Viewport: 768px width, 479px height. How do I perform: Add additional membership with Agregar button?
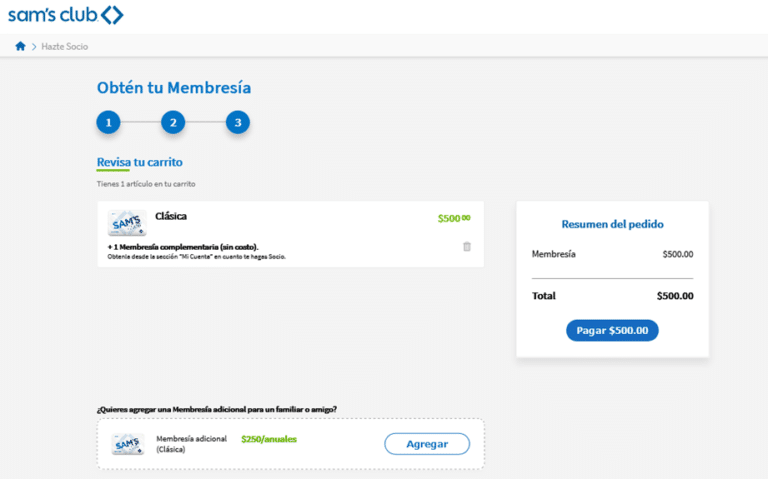pos(427,444)
